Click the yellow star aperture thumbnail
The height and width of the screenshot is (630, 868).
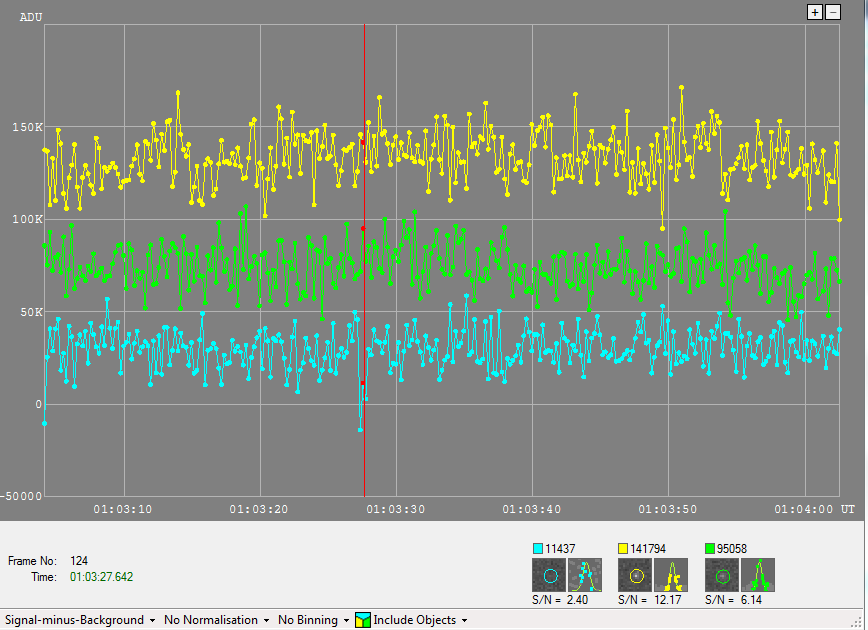pos(634,575)
